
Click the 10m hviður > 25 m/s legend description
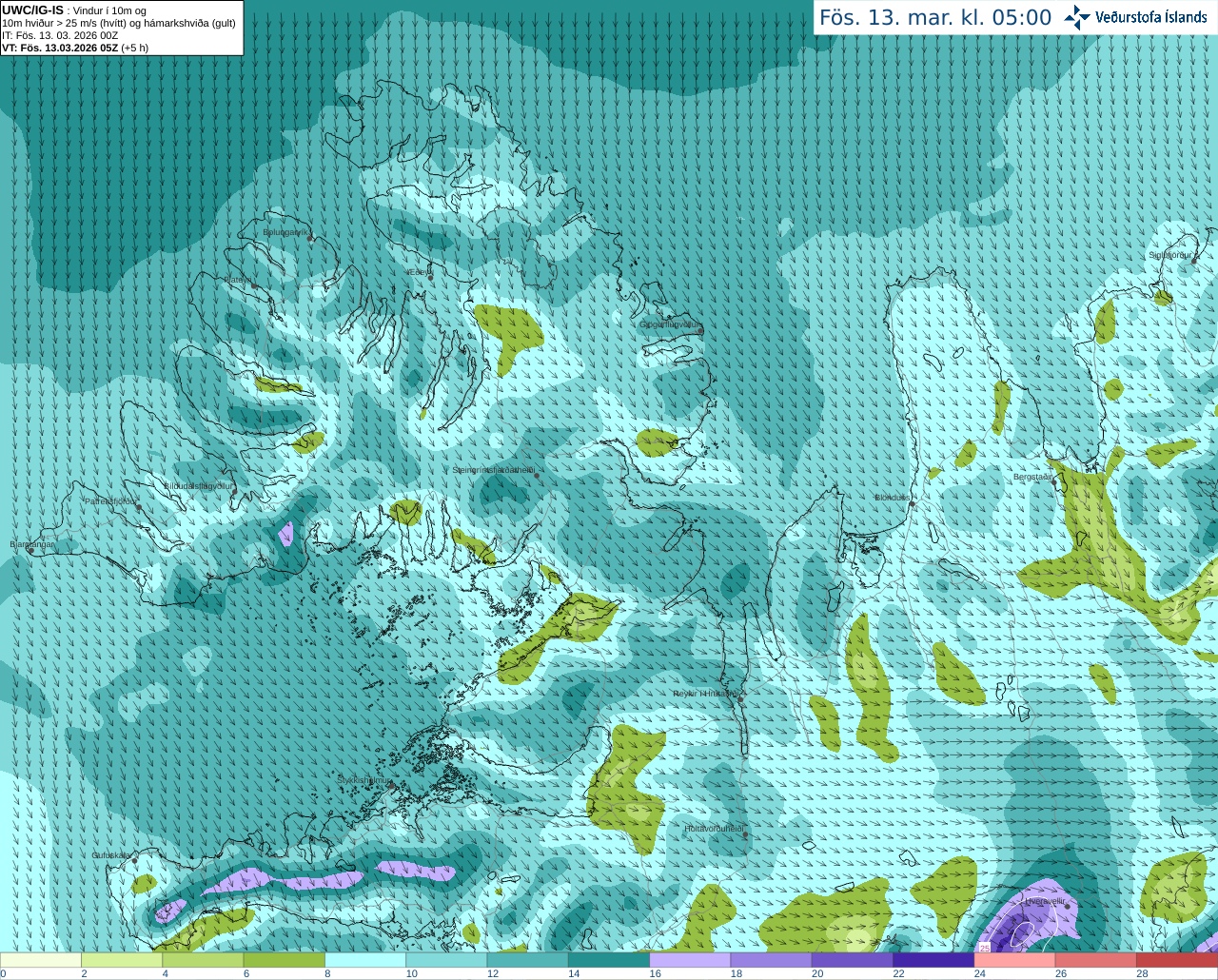(x=119, y=23)
